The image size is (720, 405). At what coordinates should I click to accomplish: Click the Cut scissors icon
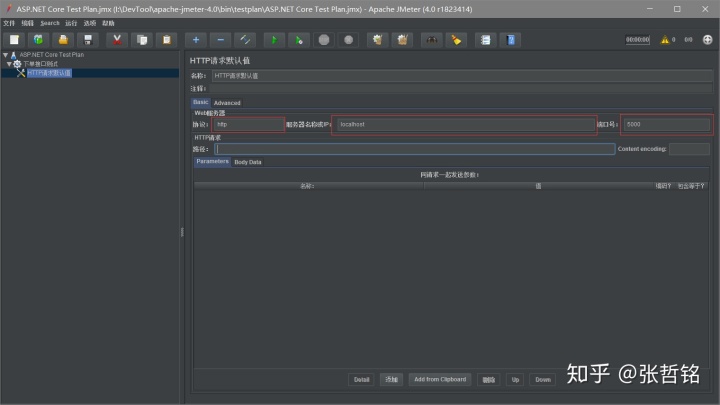(x=117, y=40)
